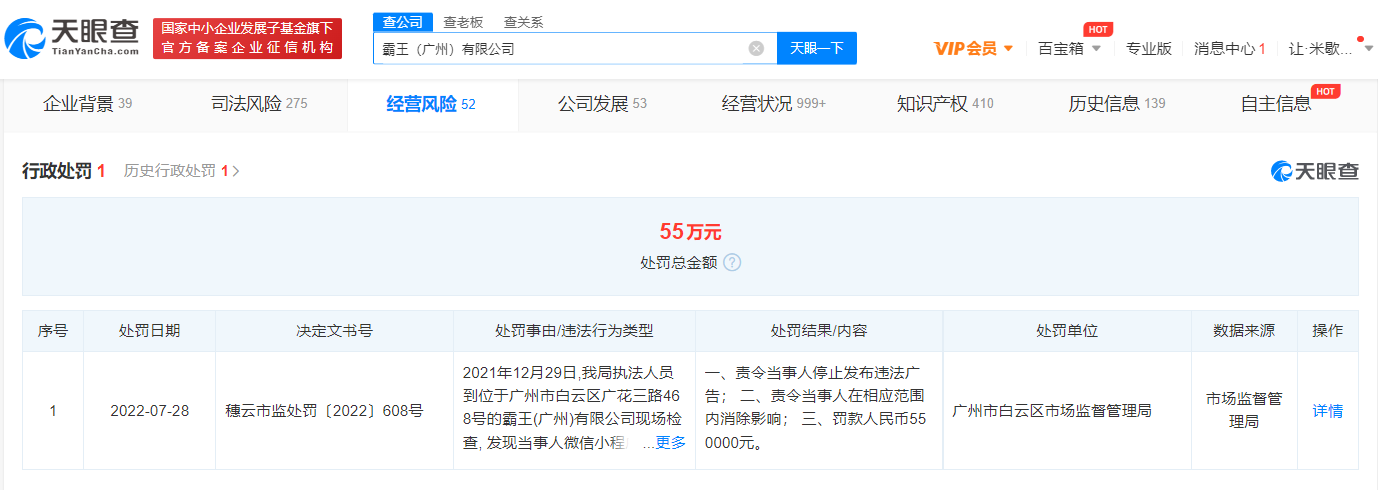
Task: Open the 专业版 link
Action: coord(1149,48)
